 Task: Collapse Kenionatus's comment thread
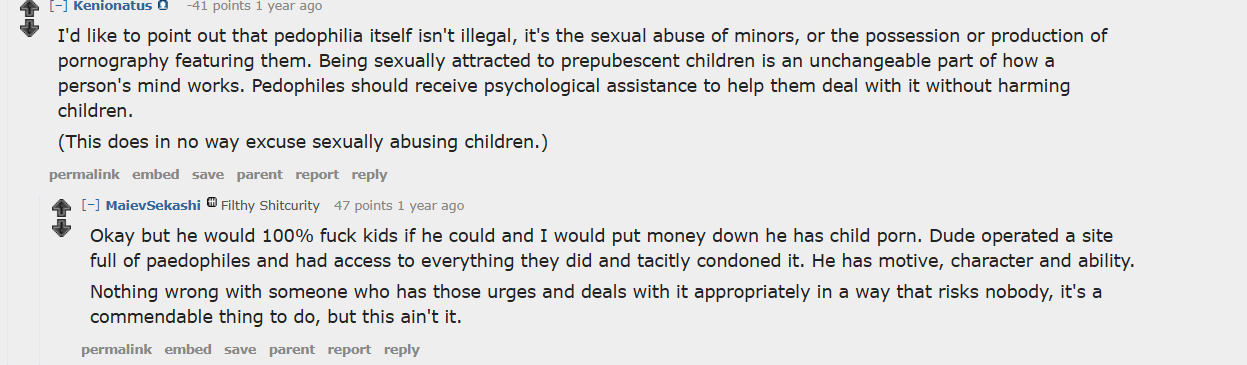click(x=58, y=6)
